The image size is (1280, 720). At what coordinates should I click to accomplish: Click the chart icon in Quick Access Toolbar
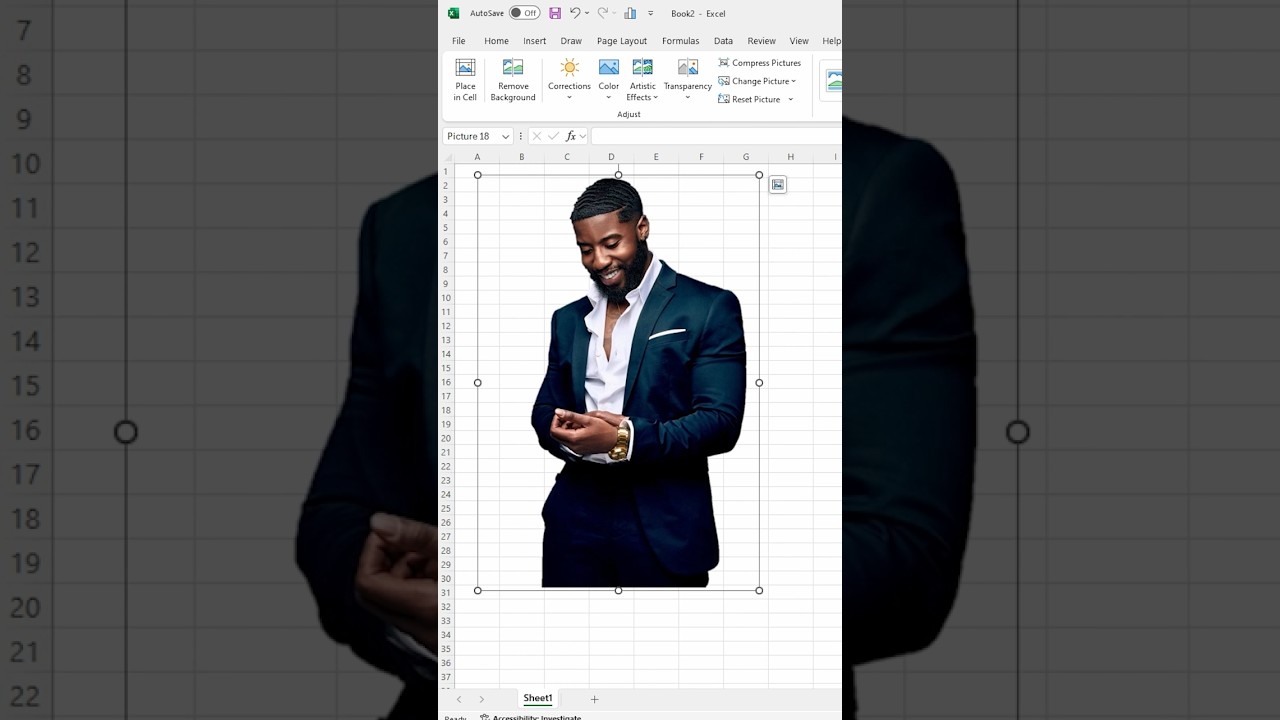[630, 13]
